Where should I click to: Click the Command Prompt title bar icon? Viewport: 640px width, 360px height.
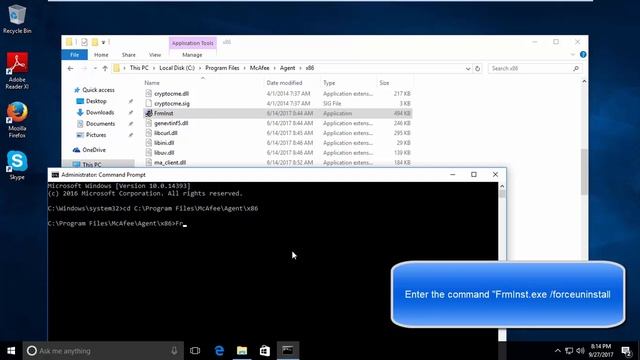click(x=55, y=175)
